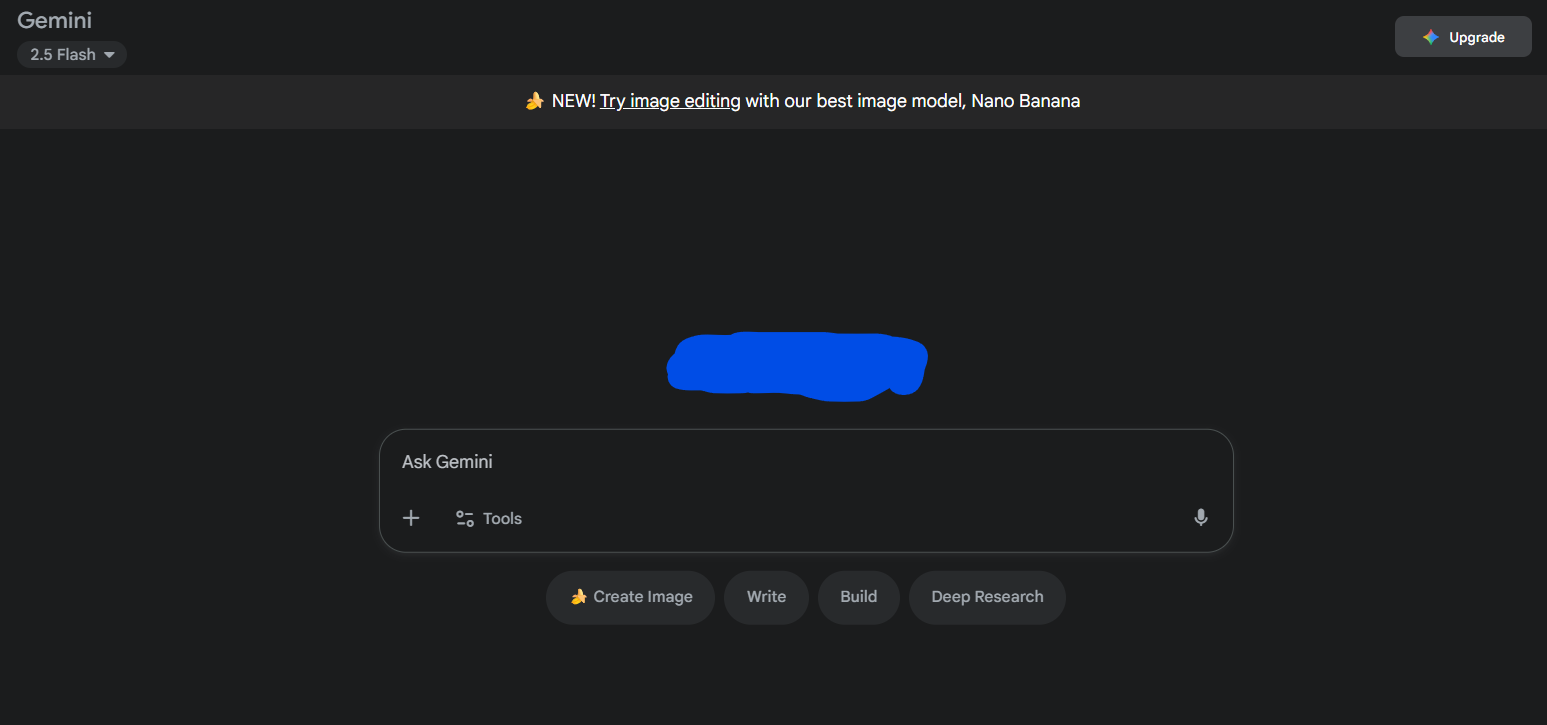Select the Build suggestion chip
The width and height of the screenshot is (1547, 725).
click(x=859, y=597)
